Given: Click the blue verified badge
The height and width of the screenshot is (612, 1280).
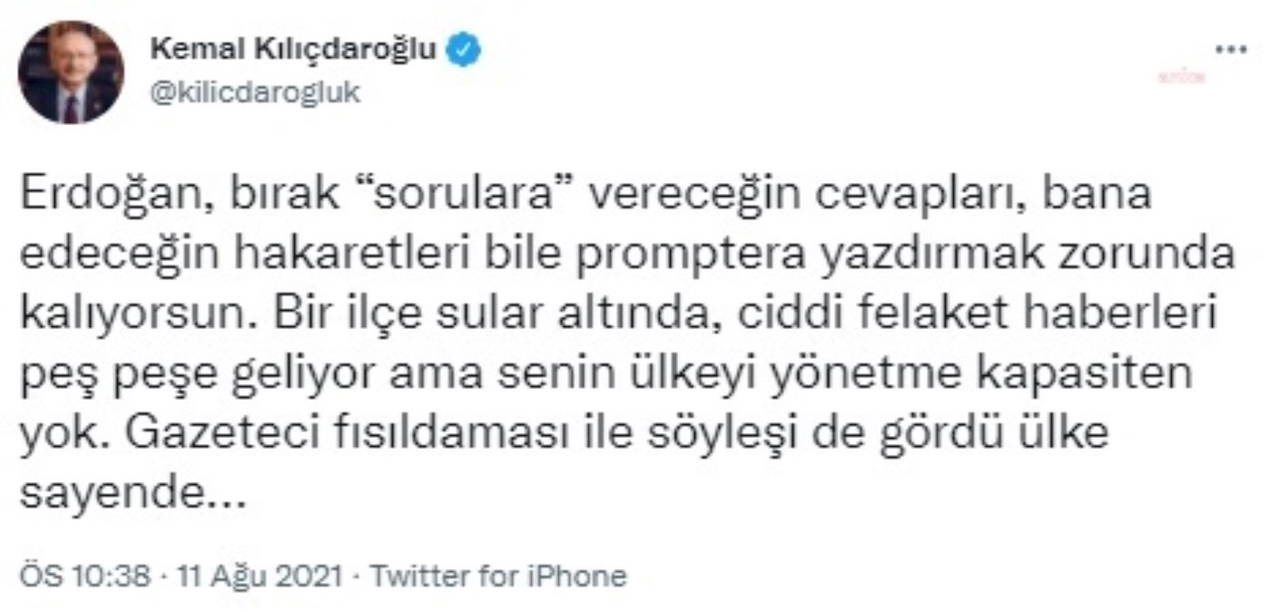Looking at the screenshot, I should [x=463, y=50].
